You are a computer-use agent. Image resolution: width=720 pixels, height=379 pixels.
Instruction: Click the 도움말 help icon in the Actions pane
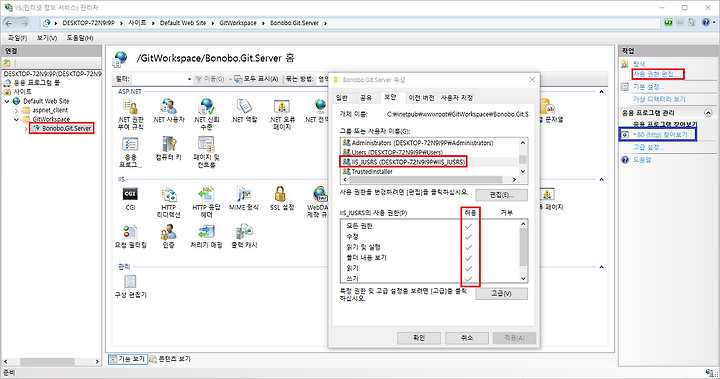[625, 160]
